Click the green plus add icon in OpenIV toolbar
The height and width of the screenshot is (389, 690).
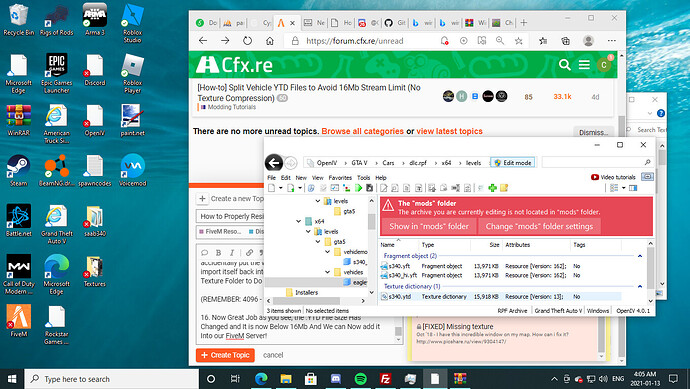(x=492, y=188)
